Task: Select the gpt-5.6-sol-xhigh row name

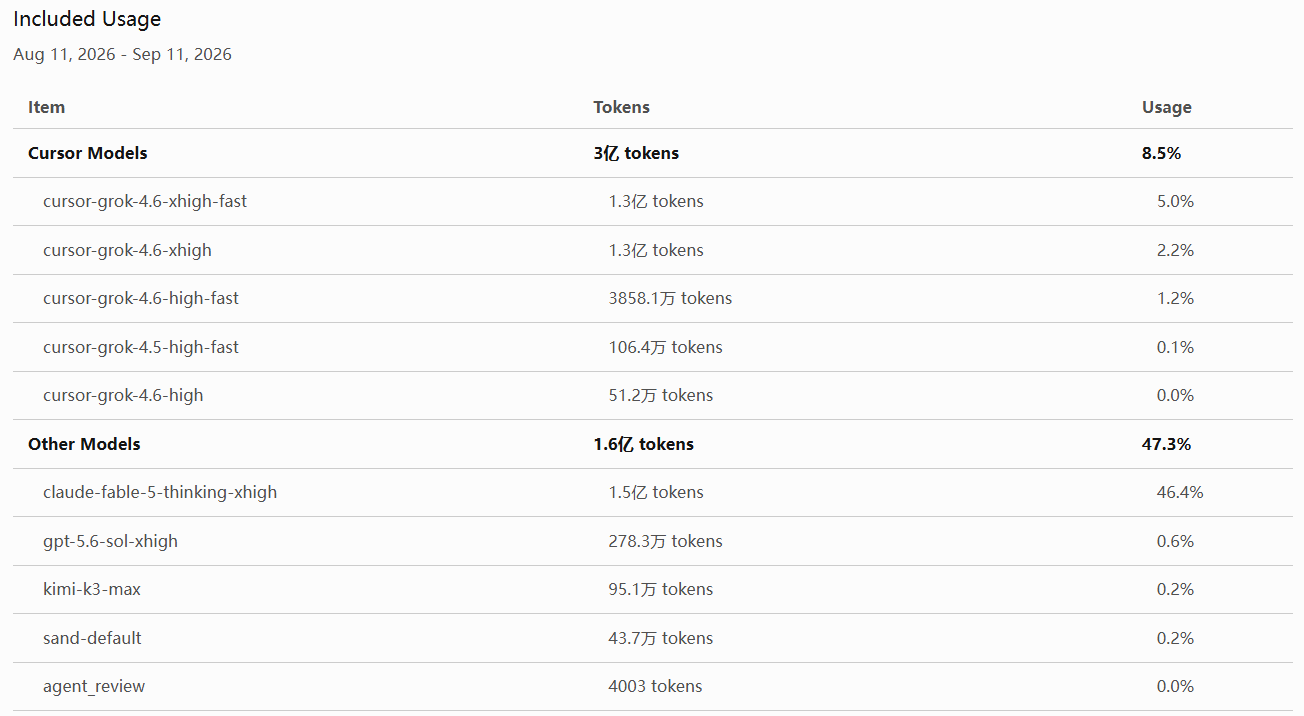Action: [x=110, y=541]
